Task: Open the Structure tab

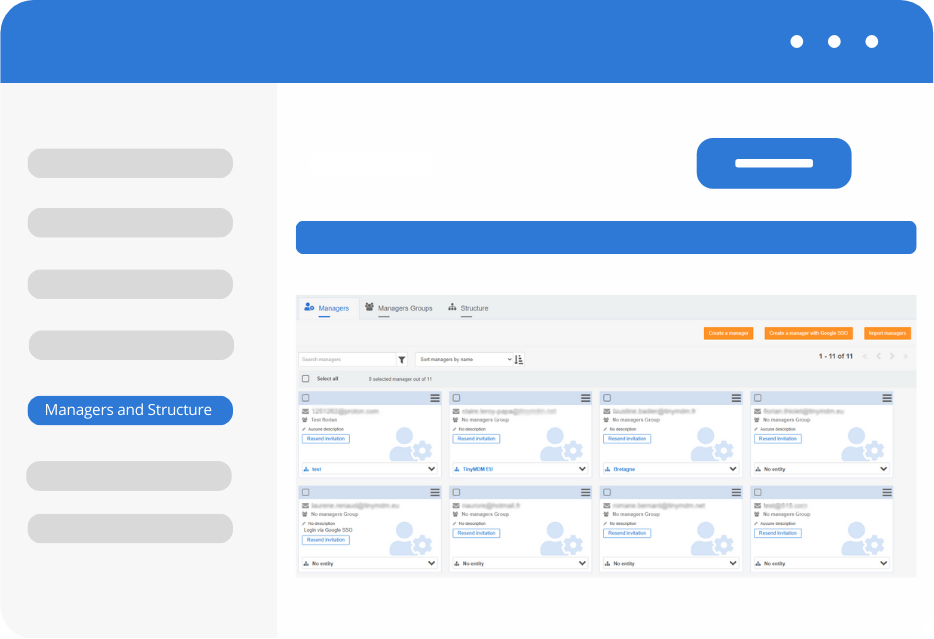Action: pyautogui.click(x=468, y=308)
